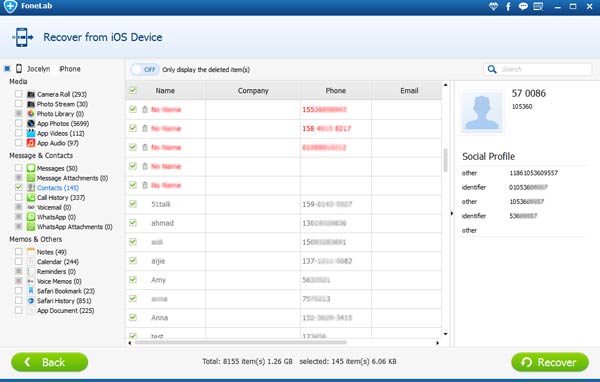Click the App Audio music icon

31,143
